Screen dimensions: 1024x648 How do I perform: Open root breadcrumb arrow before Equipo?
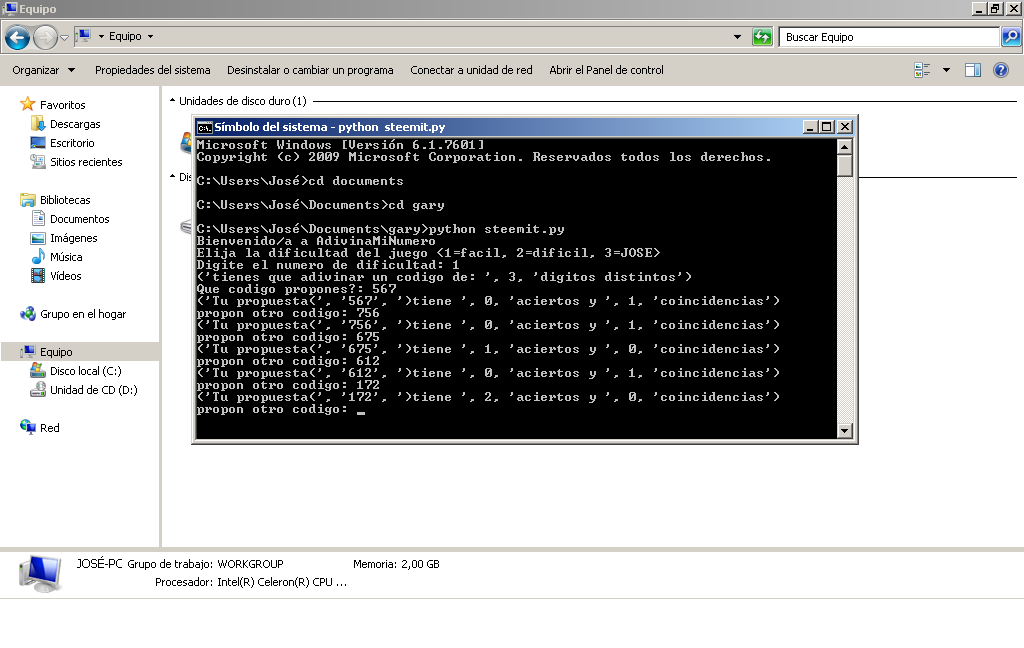coord(101,37)
